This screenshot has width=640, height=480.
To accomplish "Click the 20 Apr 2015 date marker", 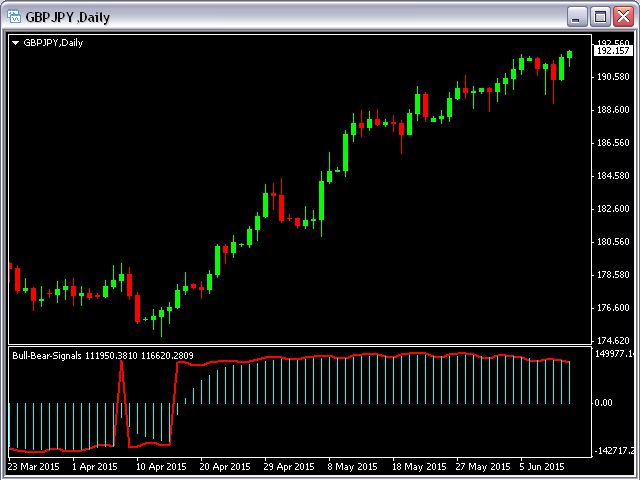I will coord(225,467).
